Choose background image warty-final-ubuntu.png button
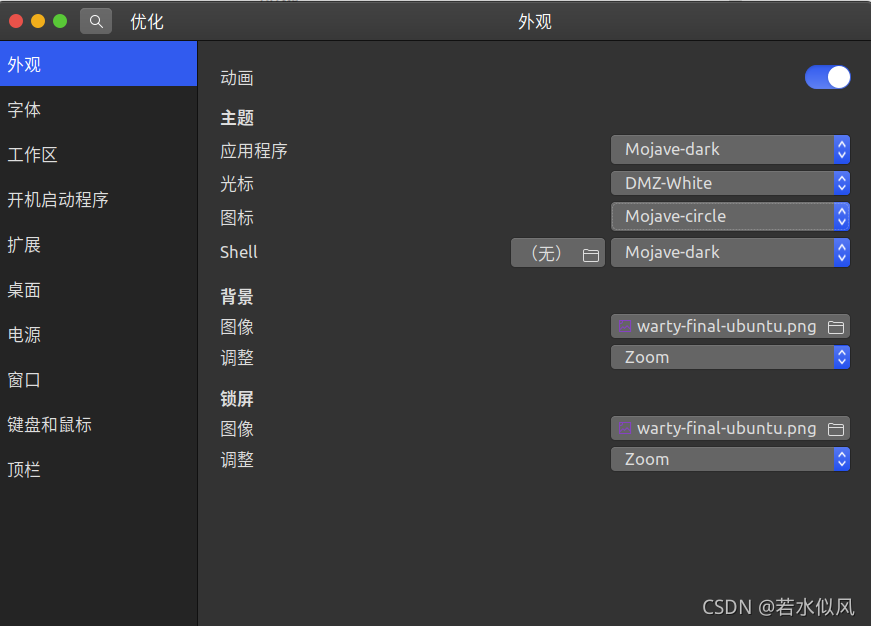The width and height of the screenshot is (871, 626). [720, 327]
